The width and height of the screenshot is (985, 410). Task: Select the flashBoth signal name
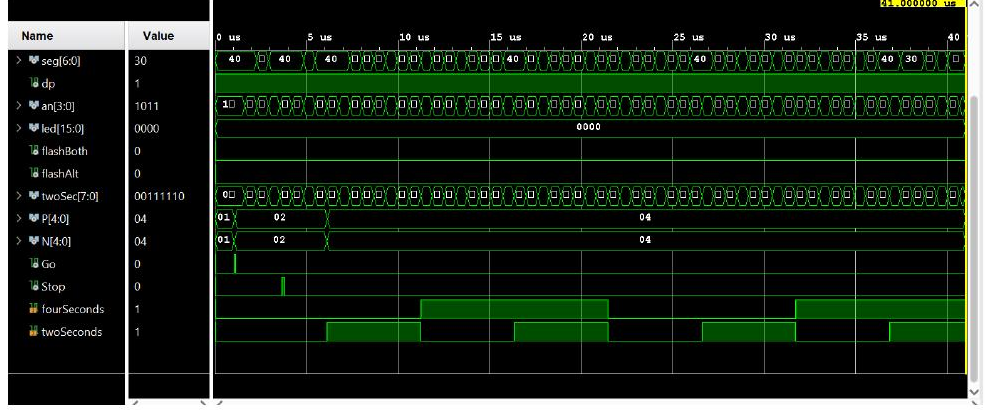tap(64, 151)
